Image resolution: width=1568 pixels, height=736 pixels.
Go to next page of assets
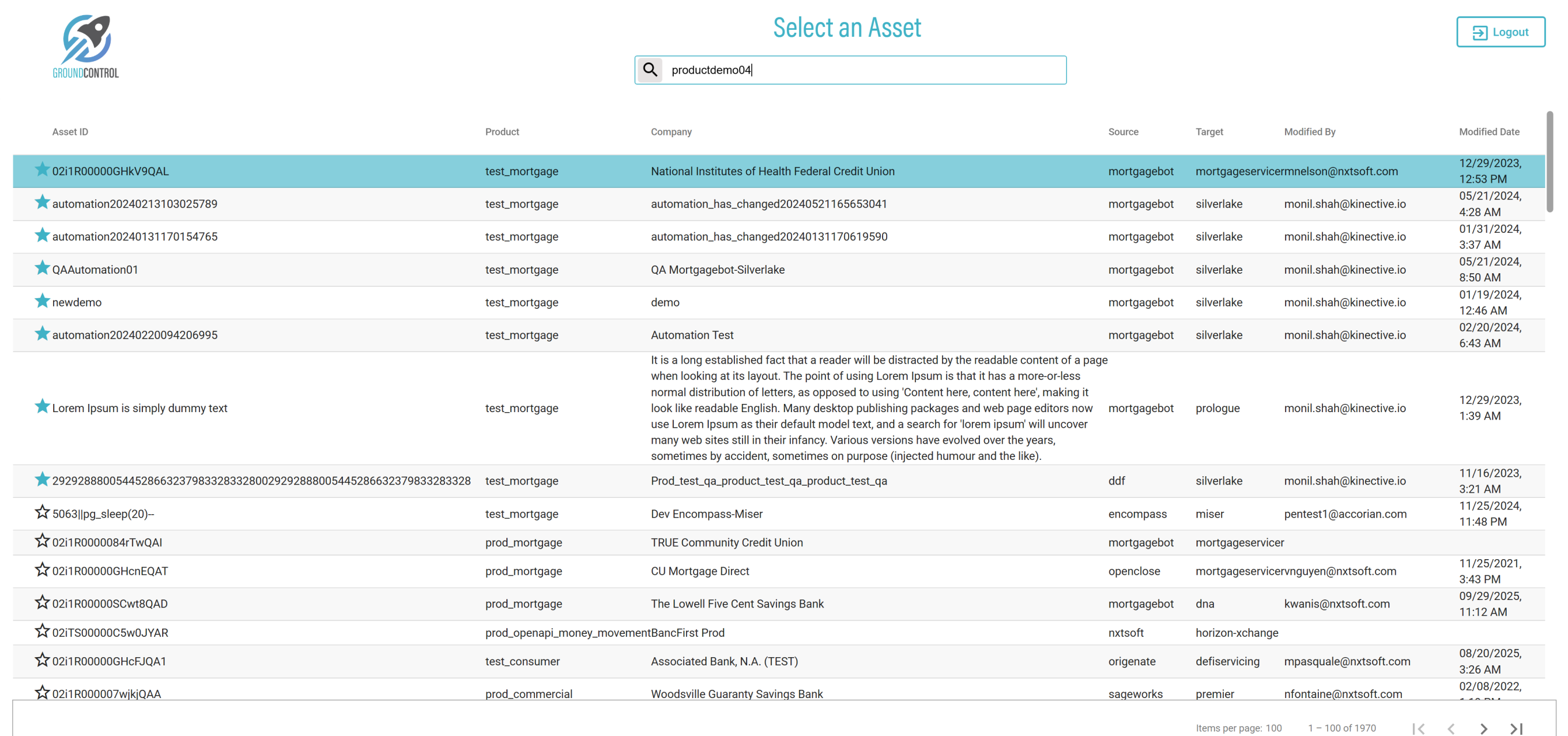pos(1483,728)
